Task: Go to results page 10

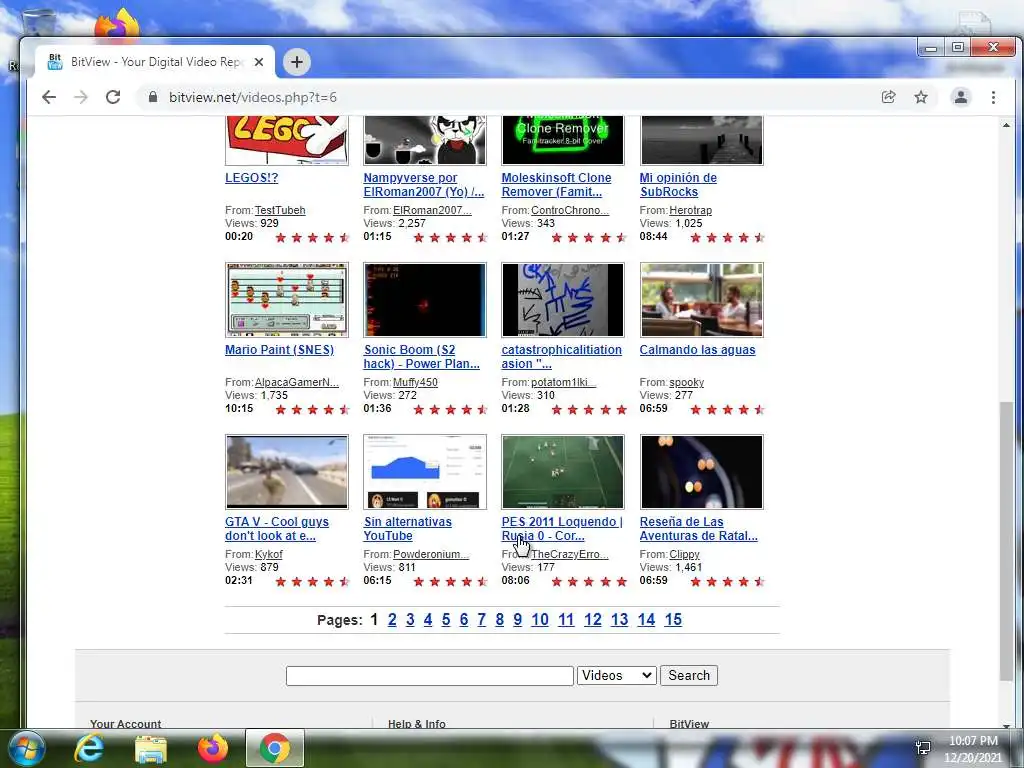Action: (539, 620)
